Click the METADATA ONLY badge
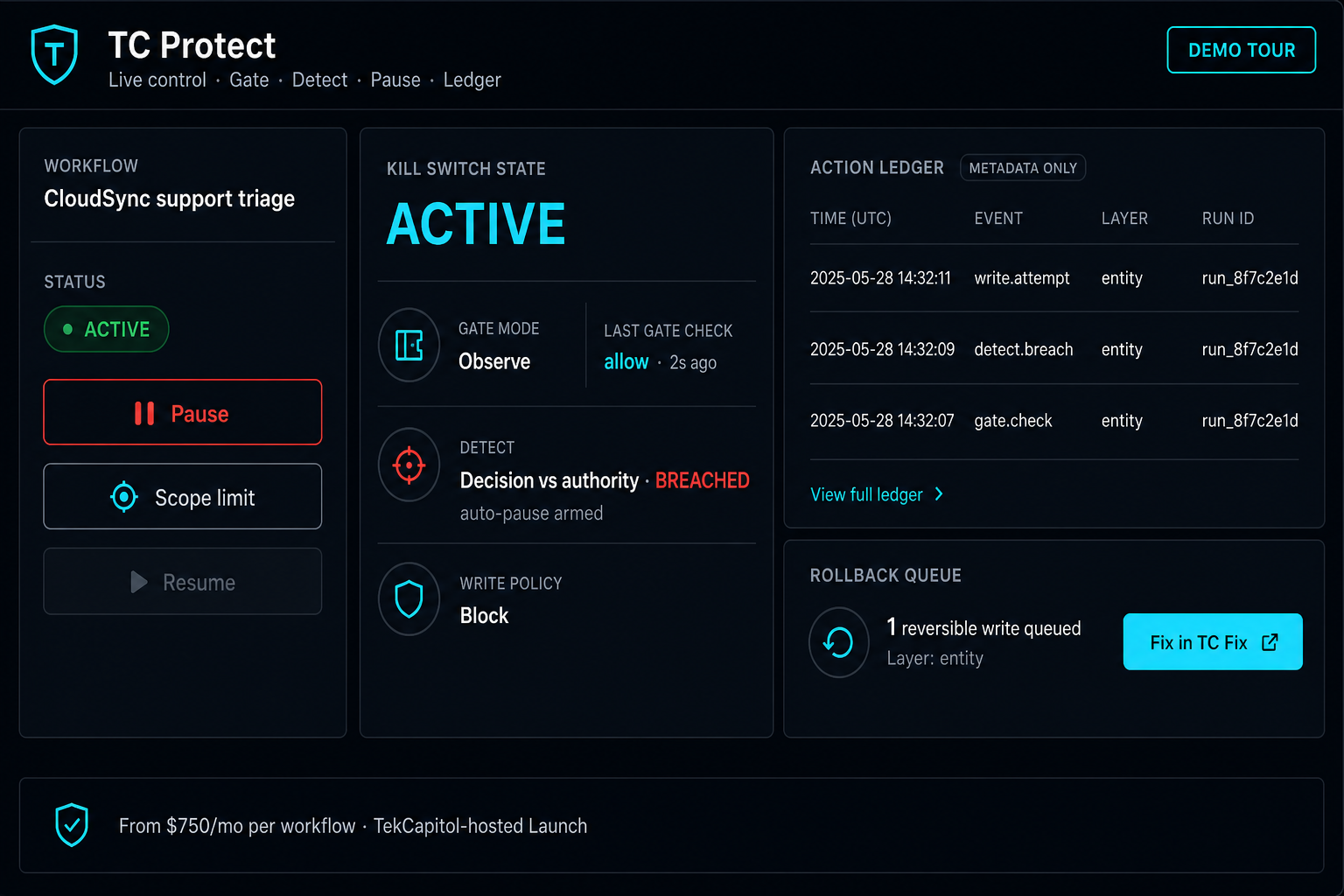1344x896 pixels. (x=1023, y=168)
